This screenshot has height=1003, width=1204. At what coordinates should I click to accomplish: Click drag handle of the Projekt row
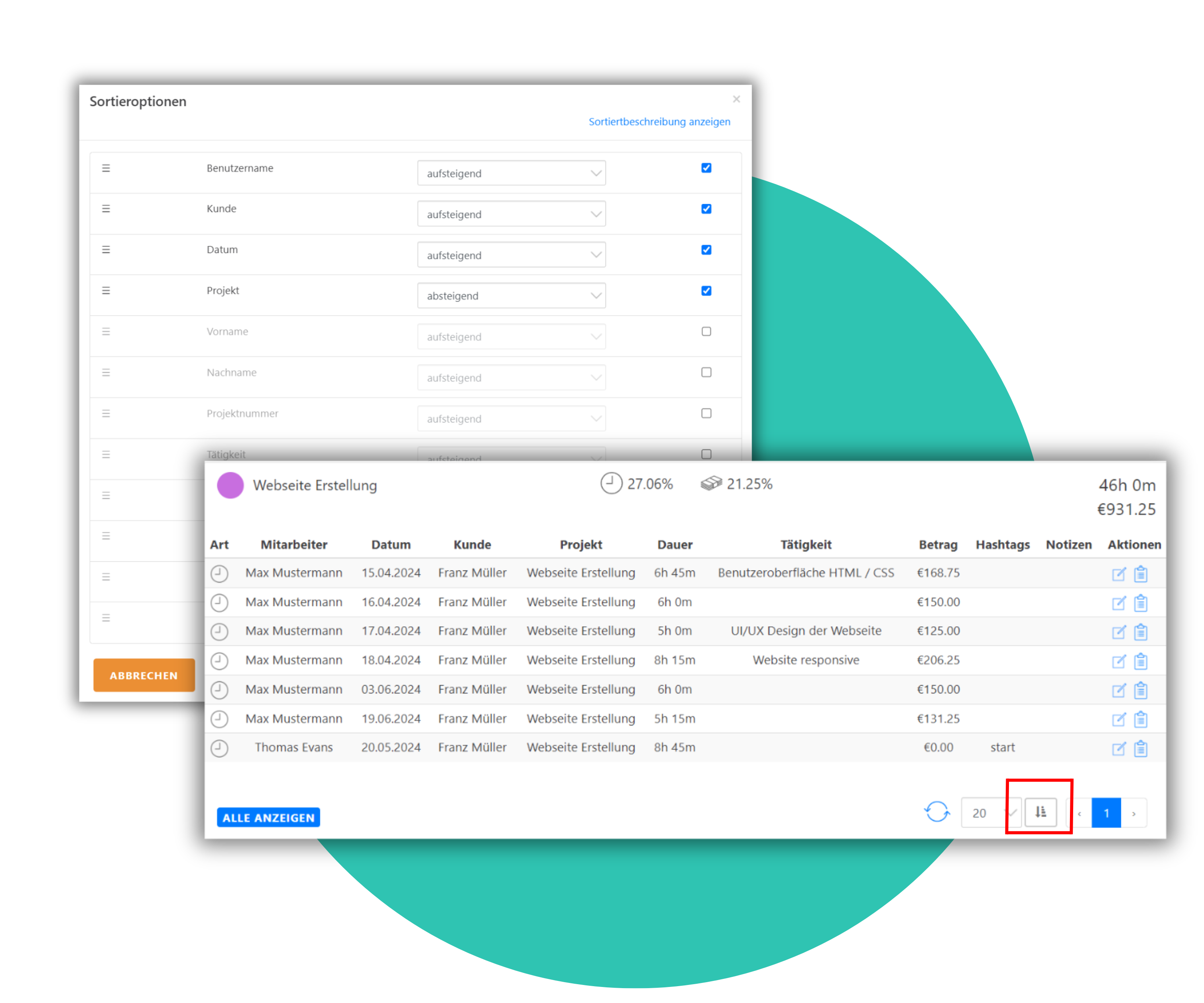106,290
